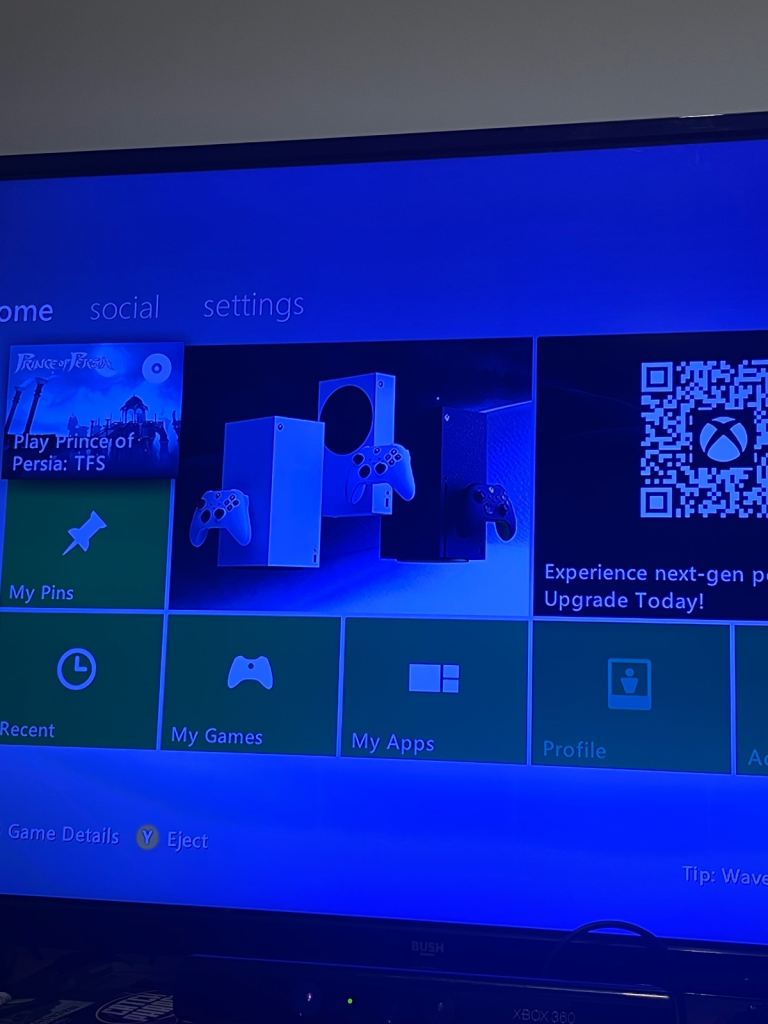Select the My Games text label
Screen dimensions: 768x1024
click(216, 736)
